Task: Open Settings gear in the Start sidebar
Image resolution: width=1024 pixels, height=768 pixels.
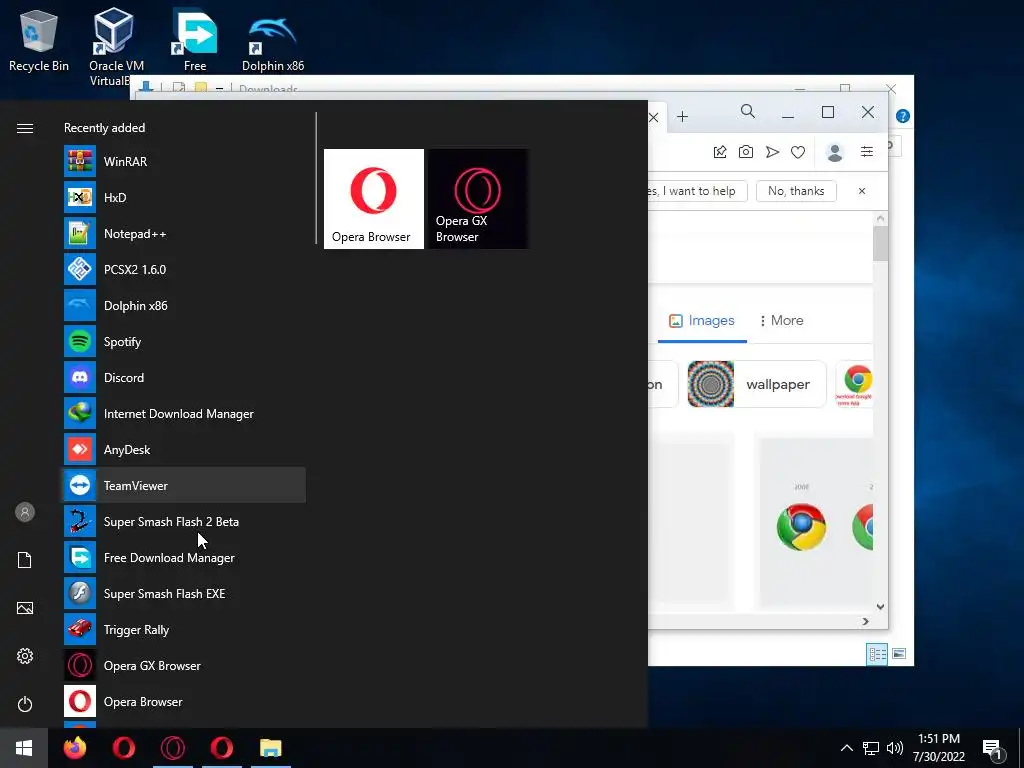Action: (x=25, y=656)
